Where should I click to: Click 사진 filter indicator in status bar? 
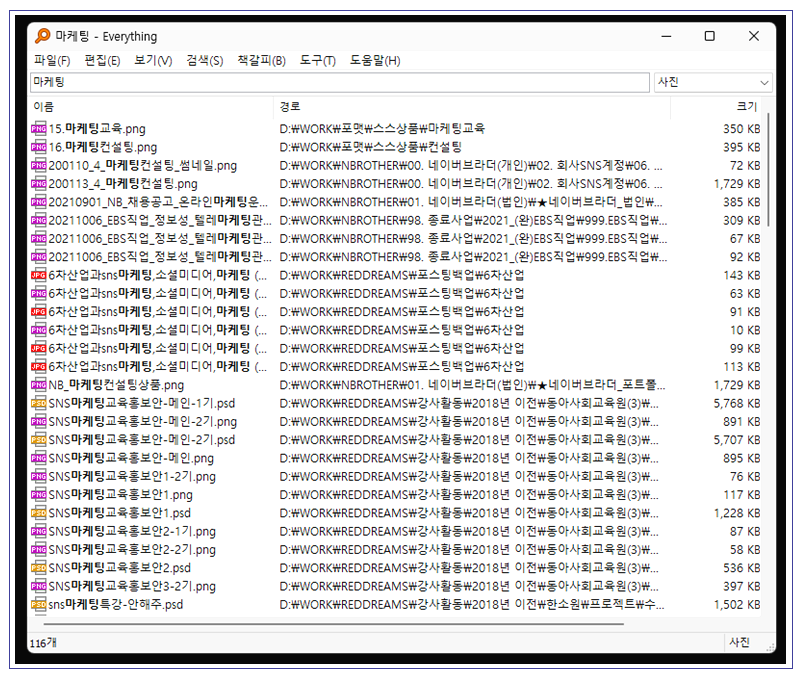click(740, 642)
